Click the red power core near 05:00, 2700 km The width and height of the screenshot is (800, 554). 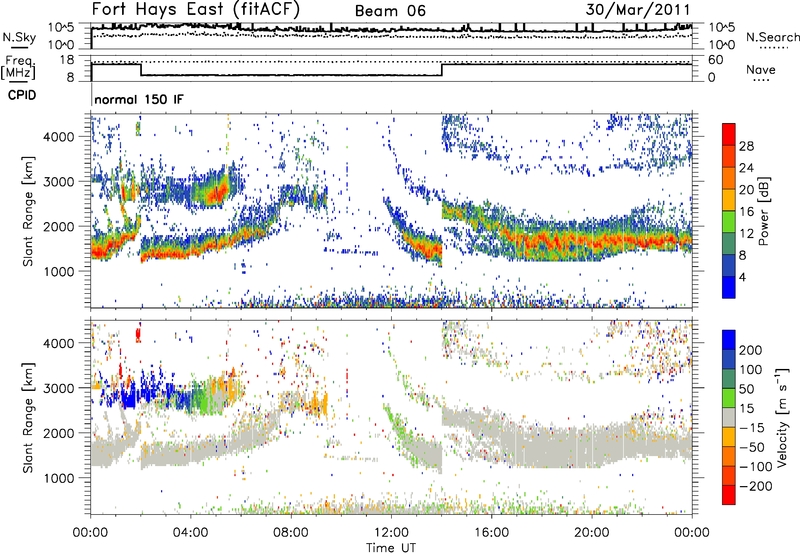tap(219, 193)
